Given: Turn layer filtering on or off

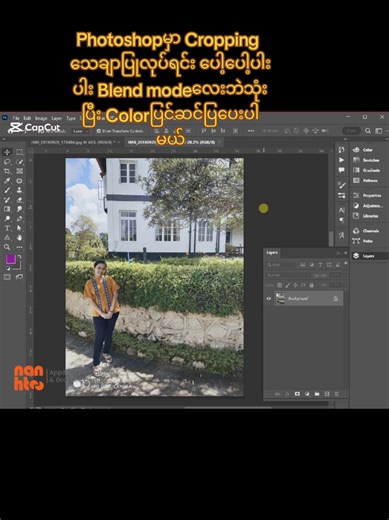Looking at the screenshot, I should (346, 264).
